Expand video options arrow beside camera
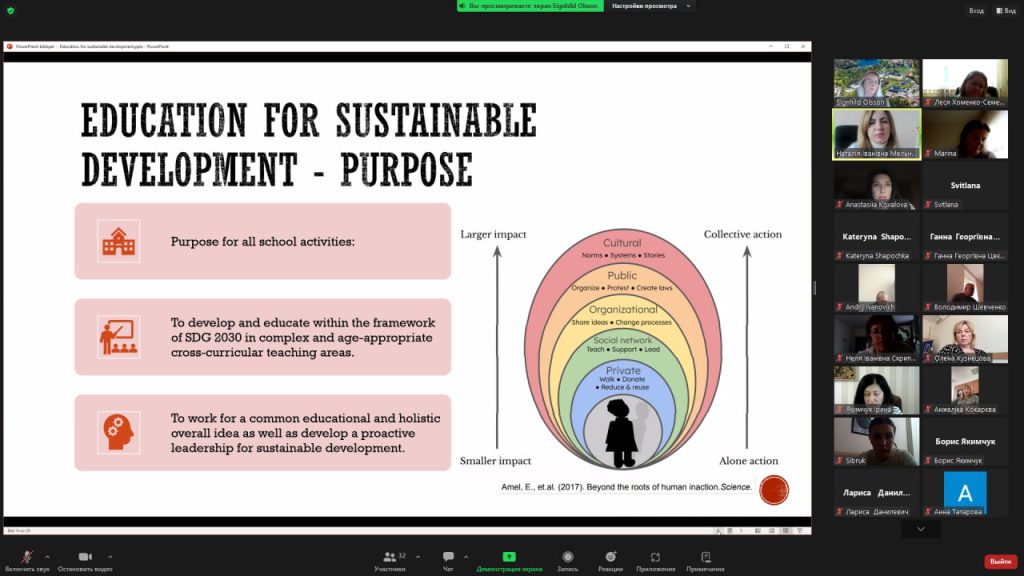The width and height of the screenshot is (1024, 576). tap(110, 556)
